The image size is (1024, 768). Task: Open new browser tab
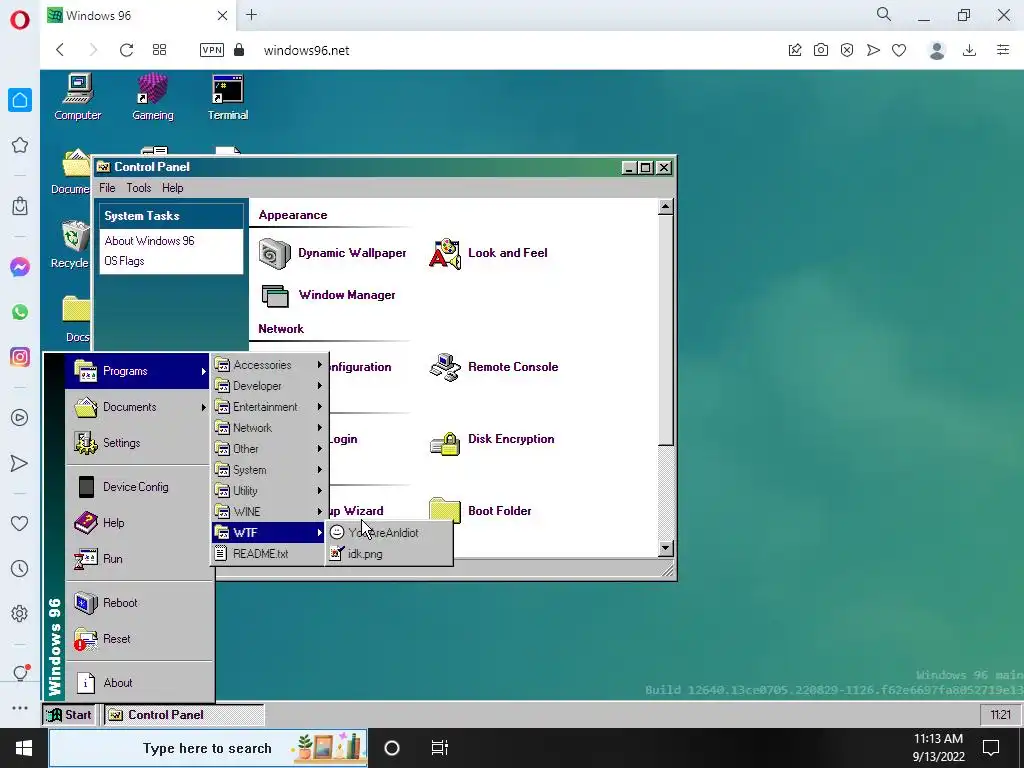click(251, 15)
